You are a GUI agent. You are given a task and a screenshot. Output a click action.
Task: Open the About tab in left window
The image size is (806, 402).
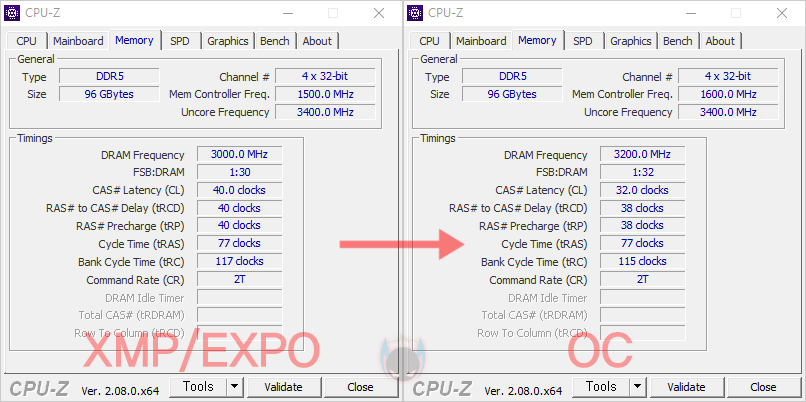coord(317,41)
